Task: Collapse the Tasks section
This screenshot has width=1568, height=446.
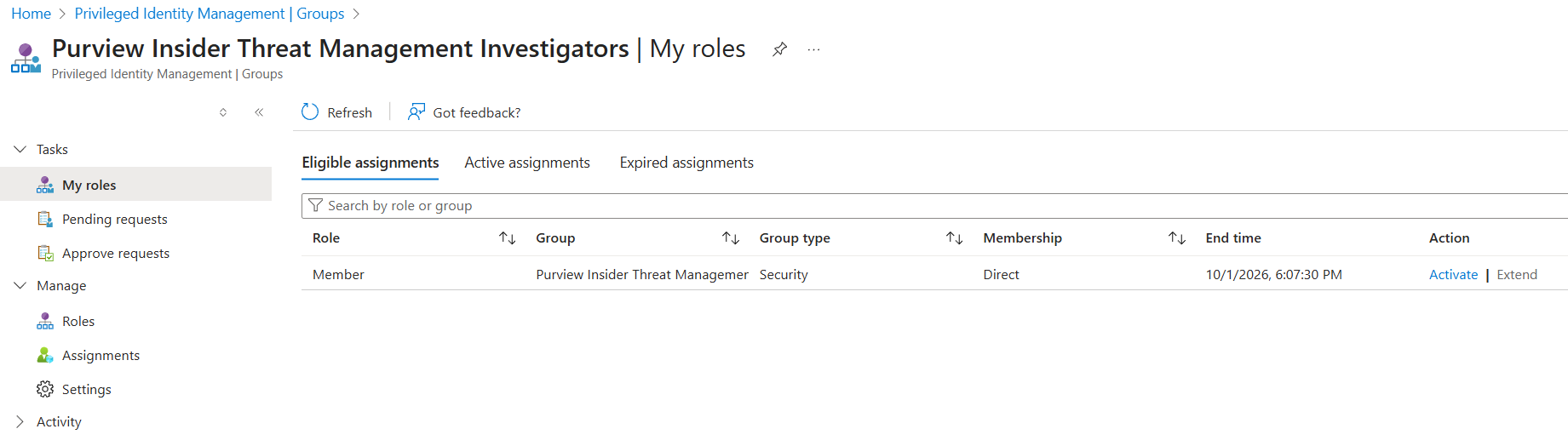Action: tap(20, 150)
